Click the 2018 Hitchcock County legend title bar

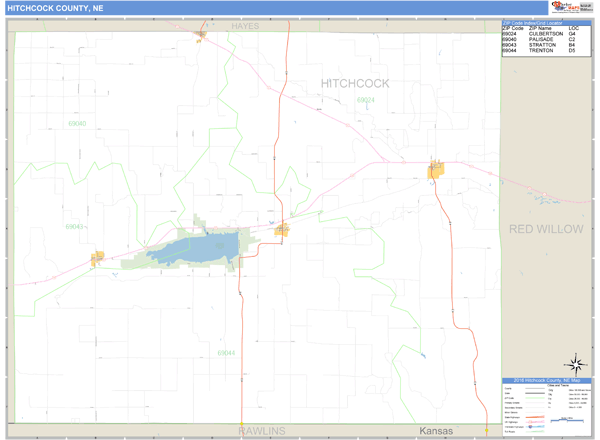548,381
